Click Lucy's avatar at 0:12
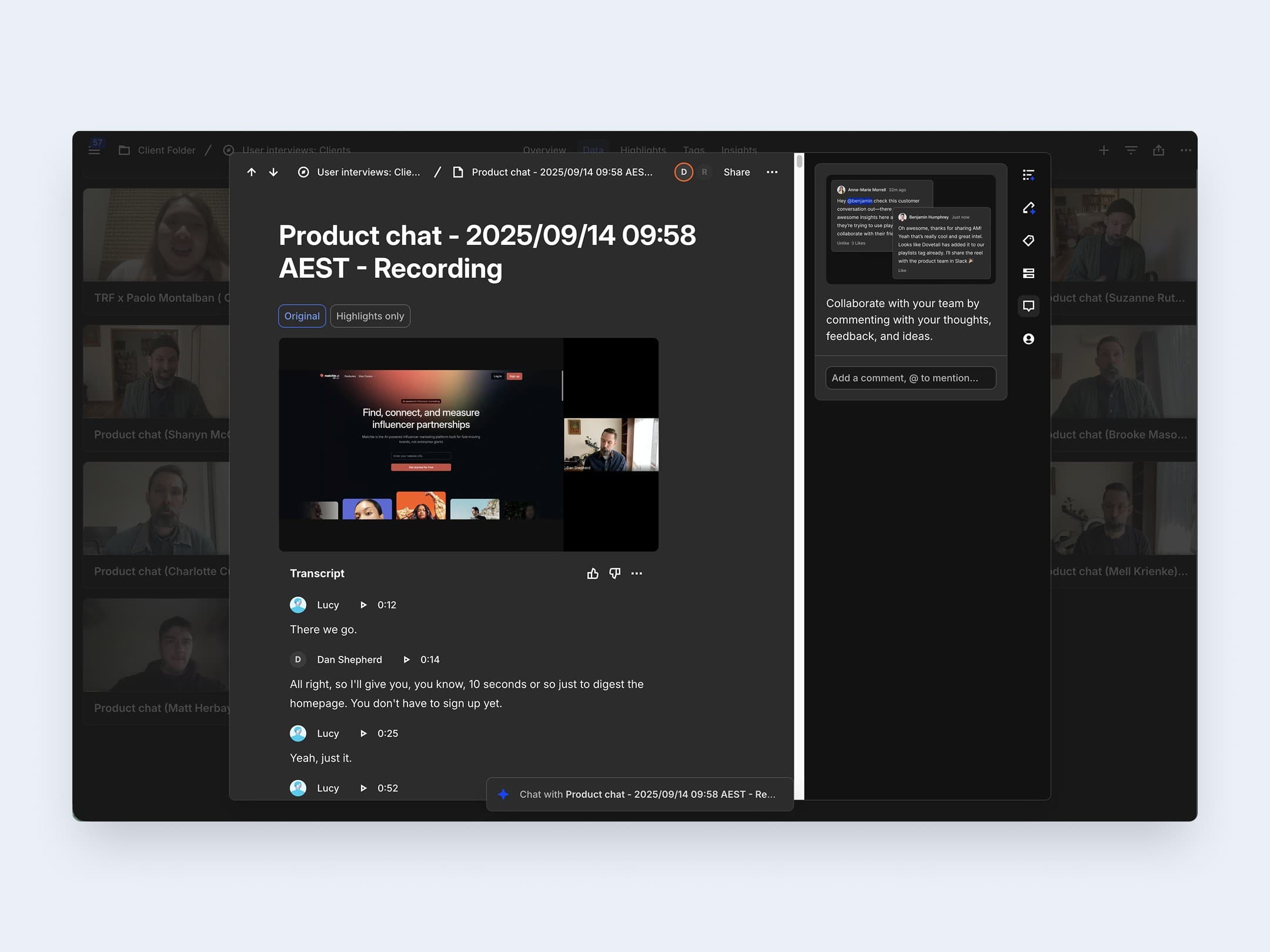The height and width of the screenshot is (952, 1270). 298,605
